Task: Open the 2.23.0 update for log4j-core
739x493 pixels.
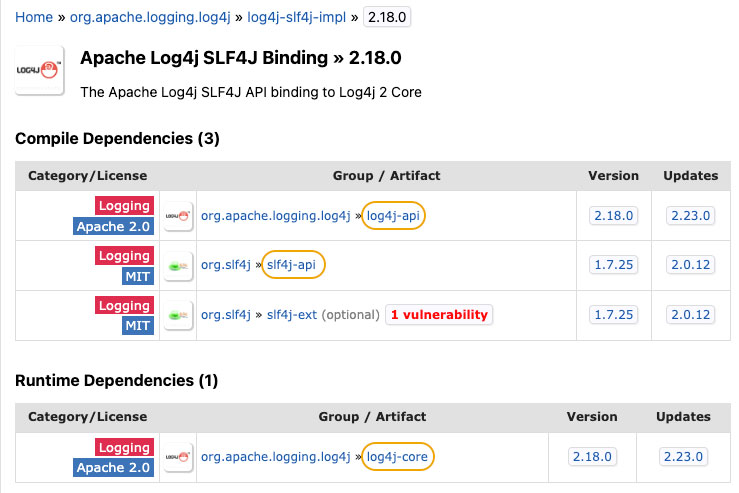Action: tap(683, 457)
